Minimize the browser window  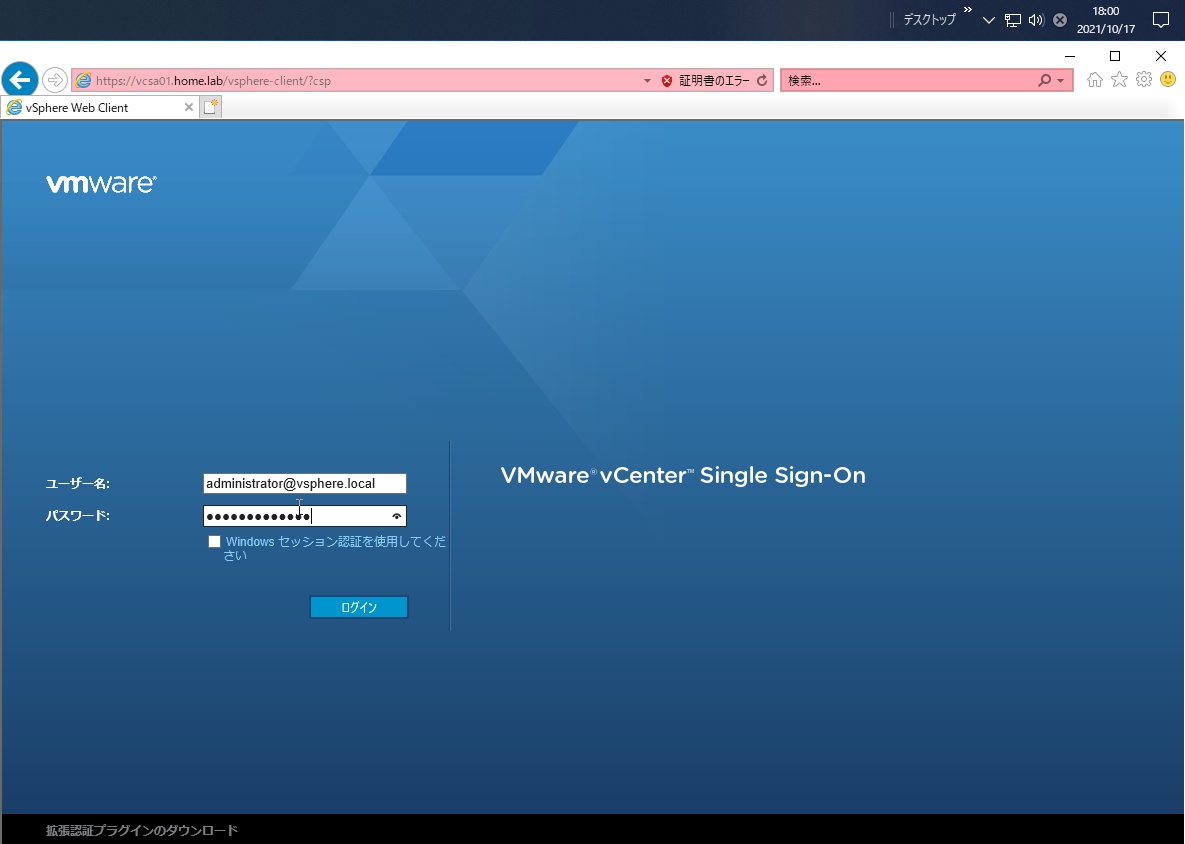point(1069,56)
